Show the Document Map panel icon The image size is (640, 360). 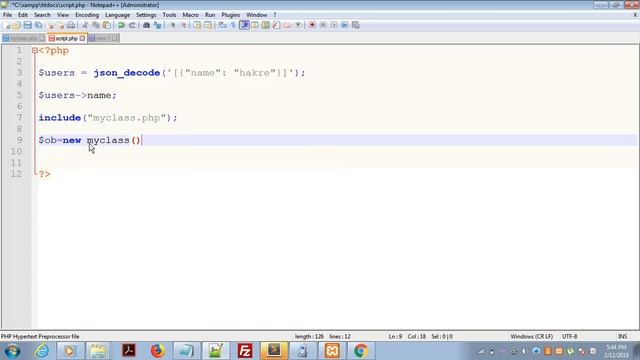click(265, 25)
